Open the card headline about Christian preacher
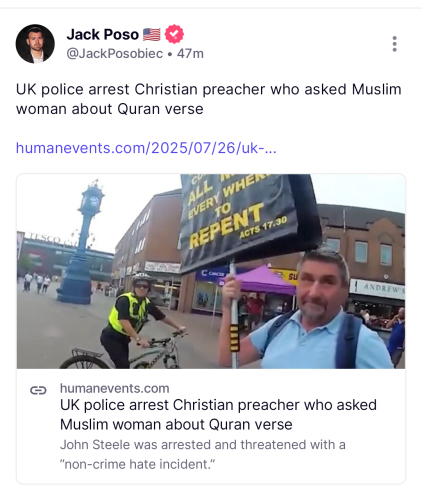Screen dimensions: 422x500 coord(218,415)
